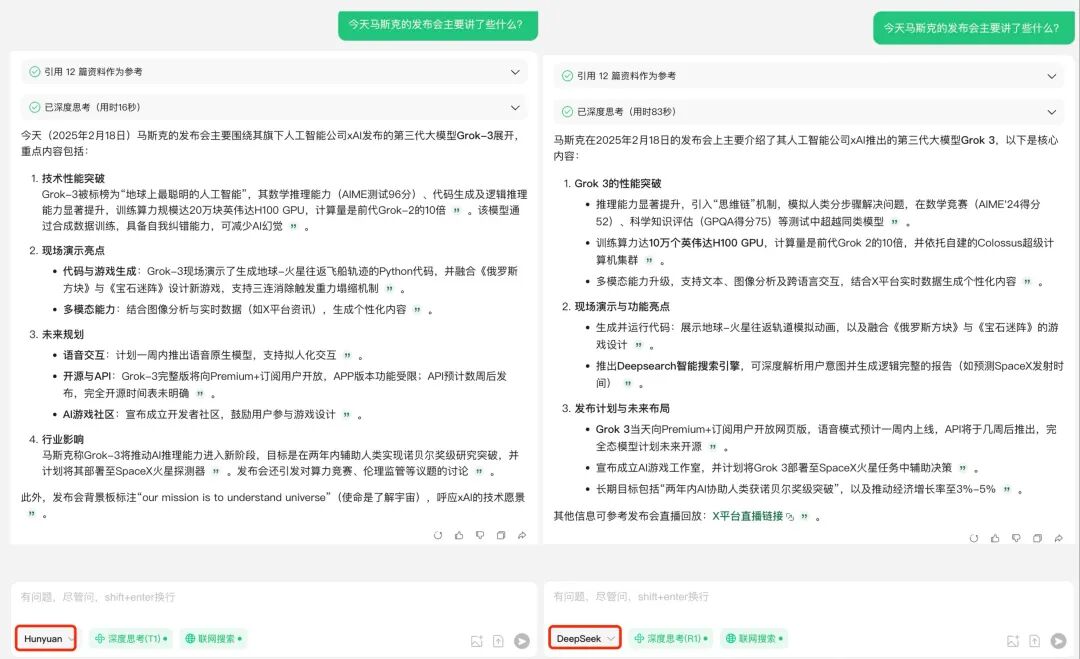Open citation mark after "可减少AI幻觉"
1080x659 pixels.
tap(293, 227)
